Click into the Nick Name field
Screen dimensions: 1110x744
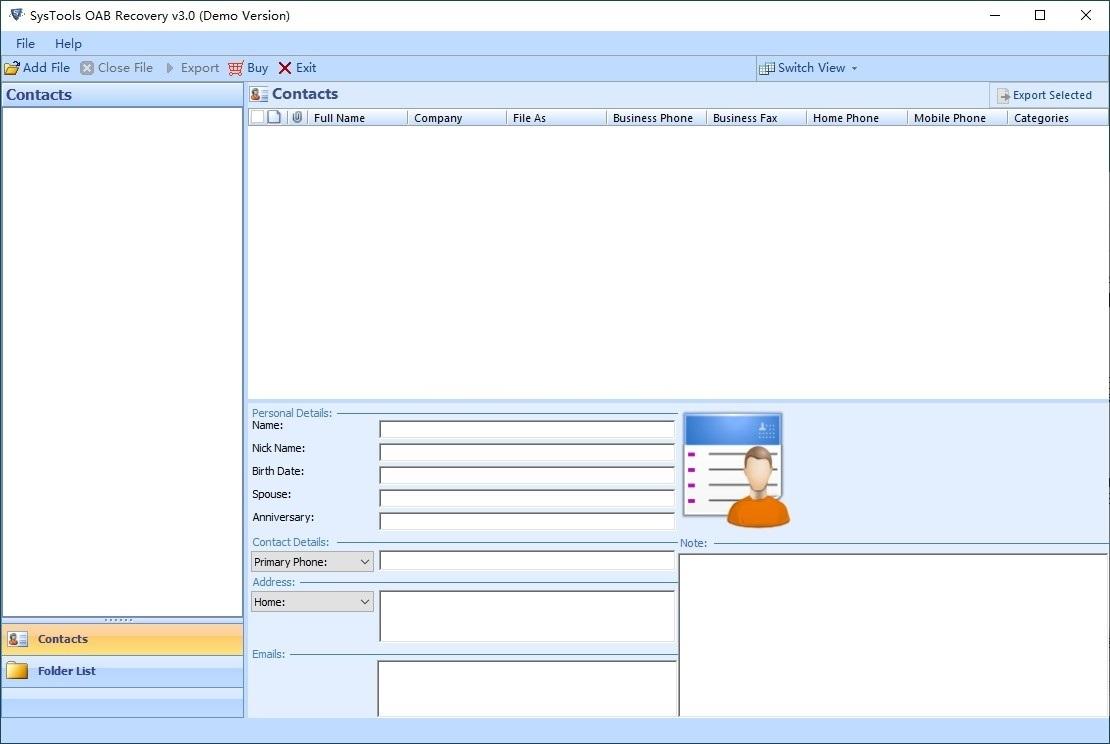tap(526, 452)
